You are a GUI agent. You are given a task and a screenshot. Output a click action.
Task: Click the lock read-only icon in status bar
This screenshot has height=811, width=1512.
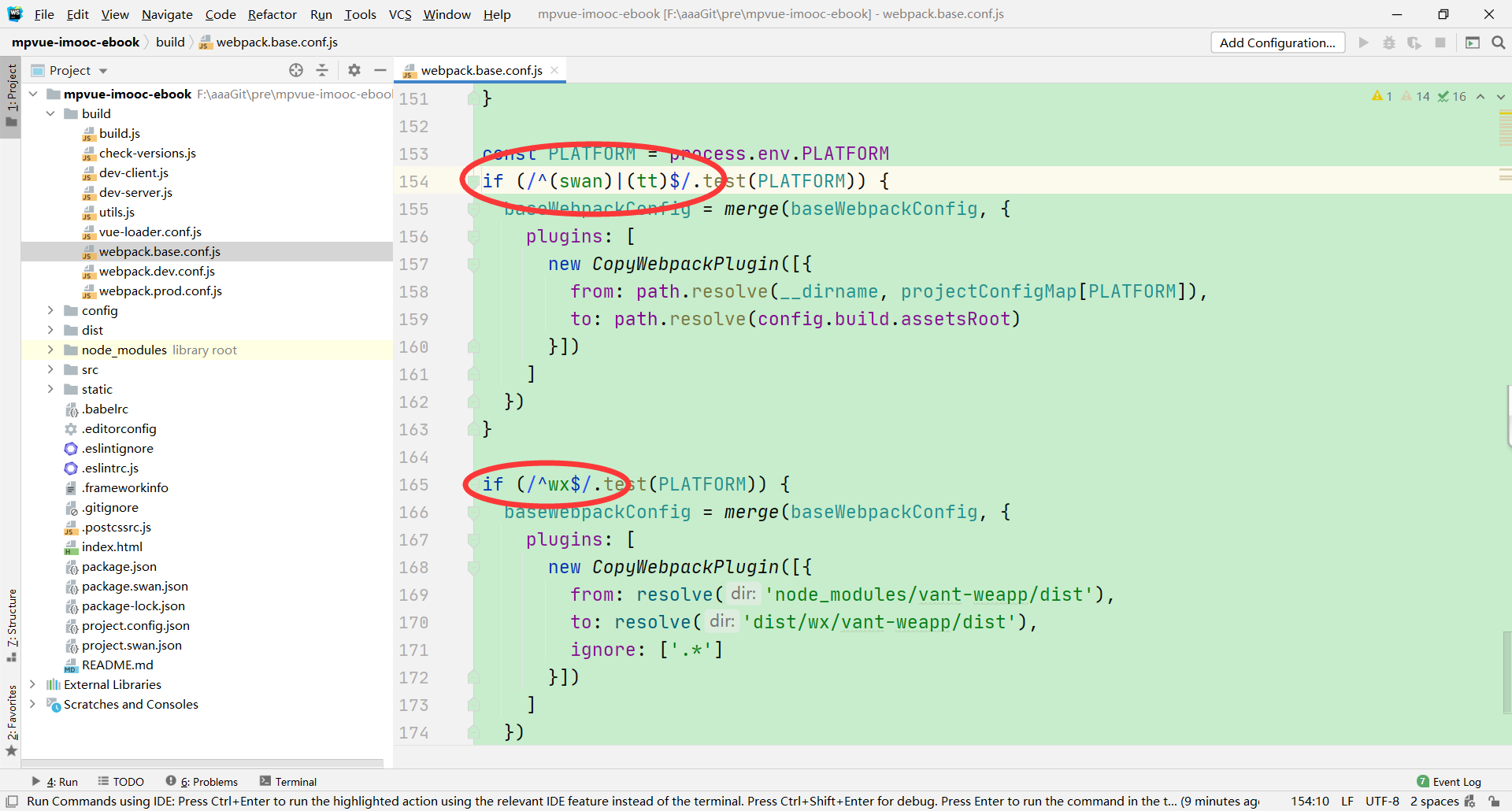tap(1495, 802)
